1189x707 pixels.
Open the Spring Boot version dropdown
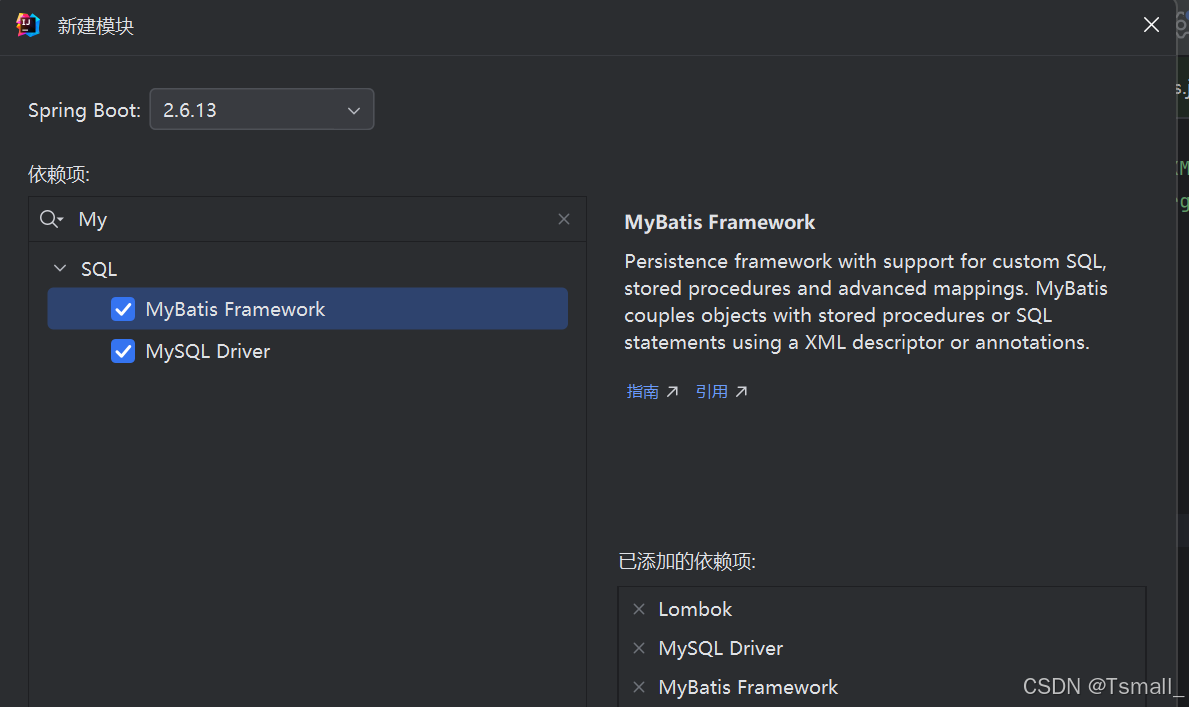pyautogui.click(x=262, y=109)
